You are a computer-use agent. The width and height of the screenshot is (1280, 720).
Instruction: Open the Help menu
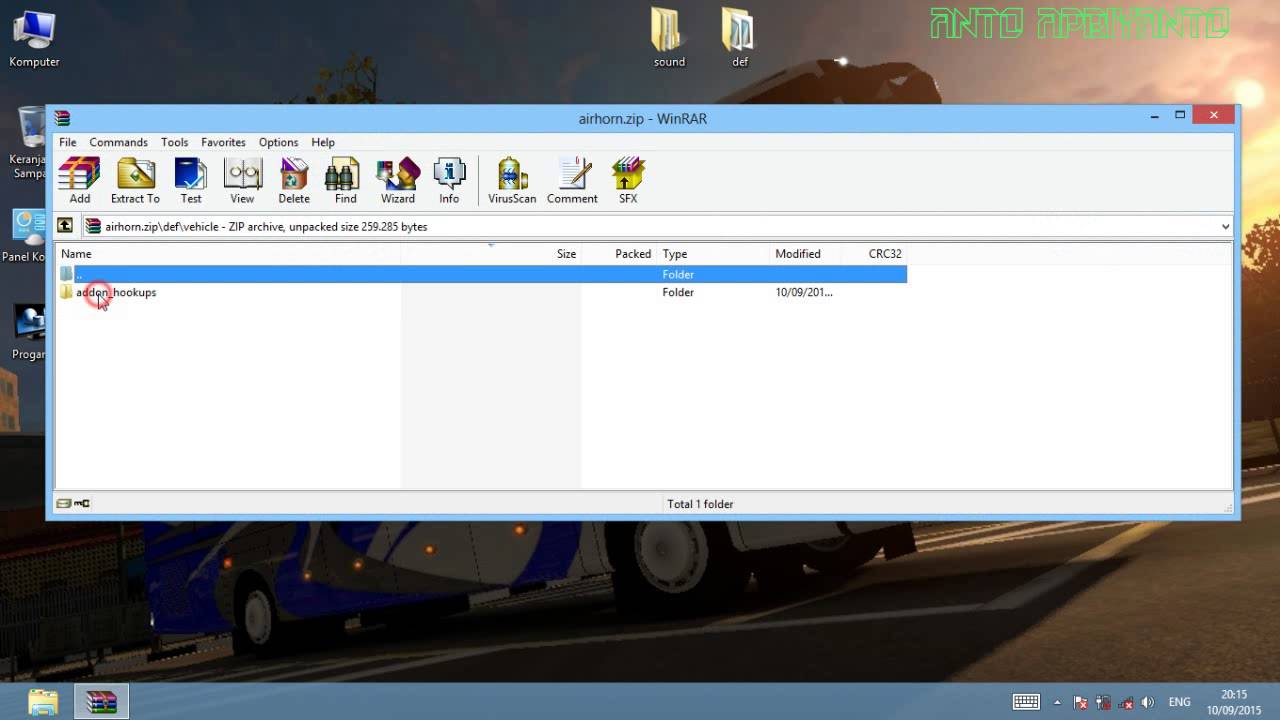click(322, 142)
